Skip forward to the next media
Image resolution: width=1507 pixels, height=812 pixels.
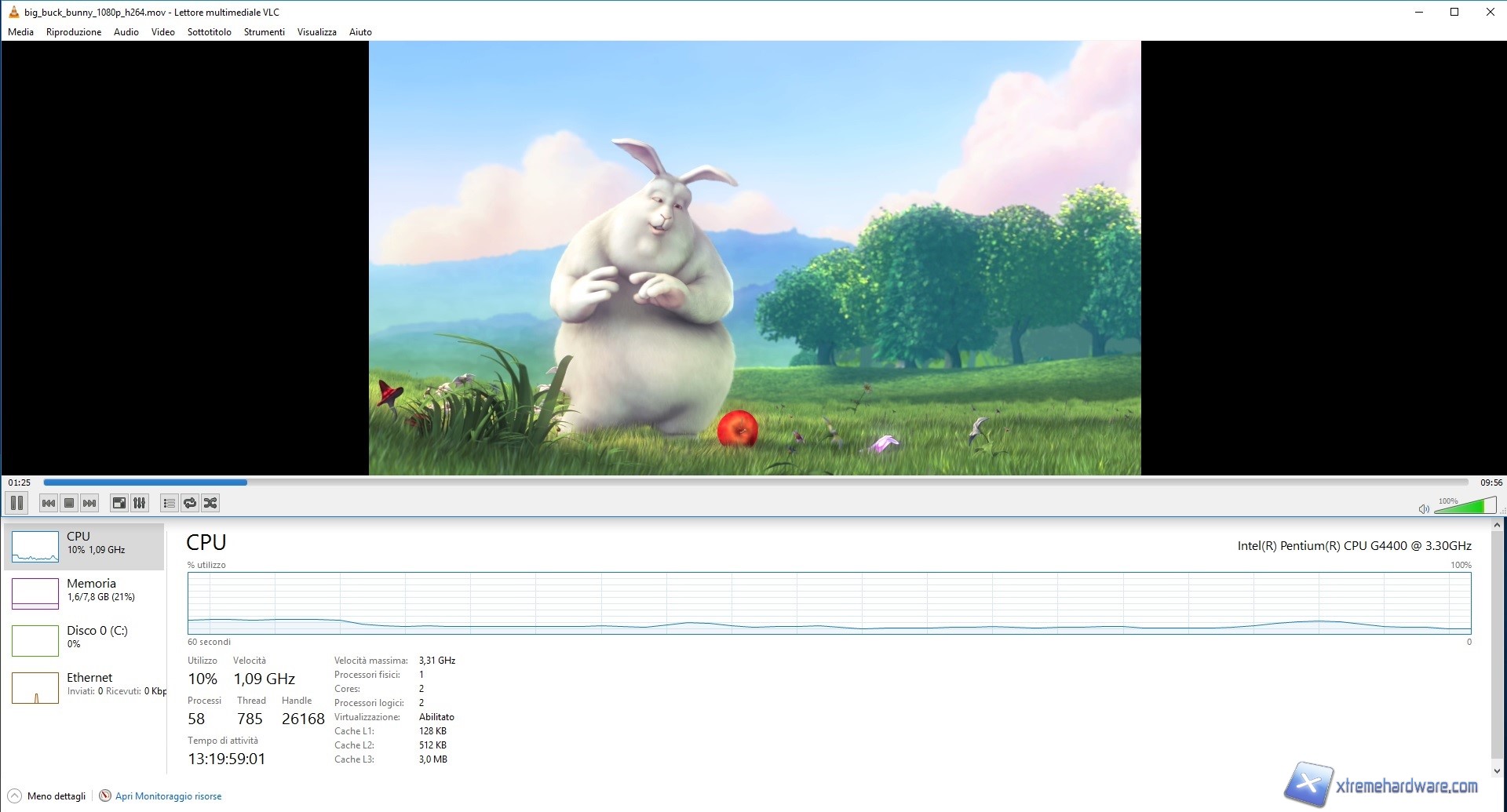89,503
